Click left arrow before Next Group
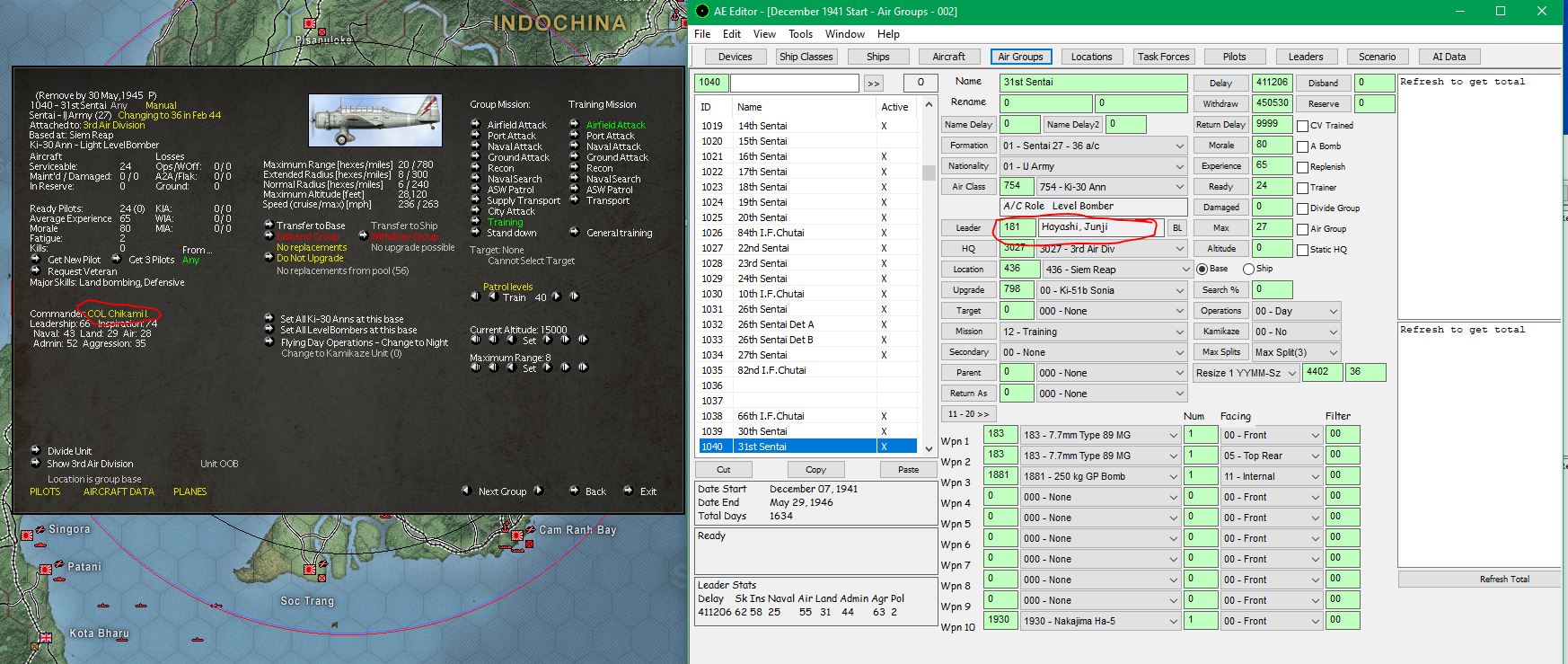Viewport: 1568px width, 664px height. pos(466,491)
